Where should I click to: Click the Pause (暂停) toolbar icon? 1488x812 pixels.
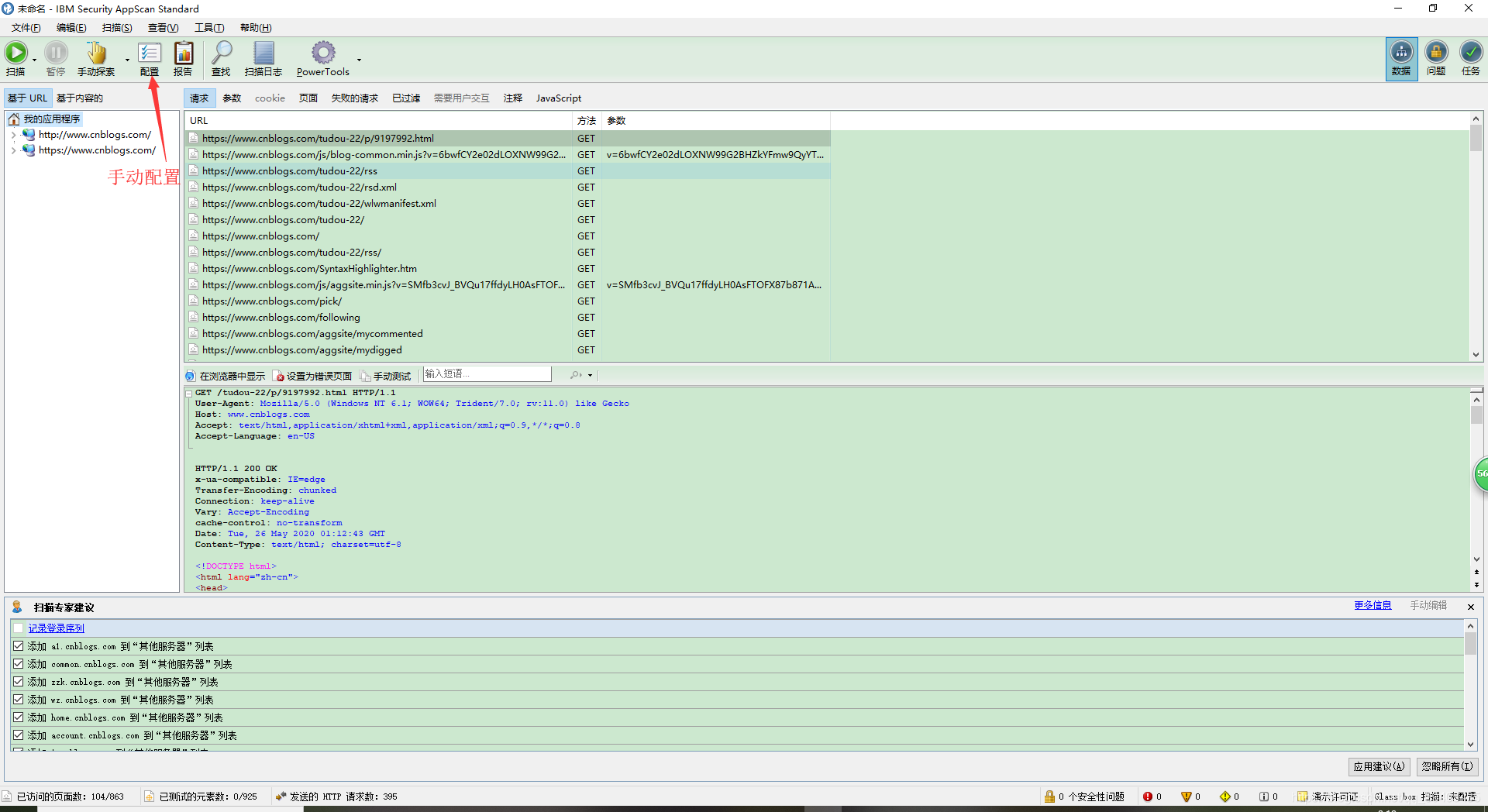point(56,53)
